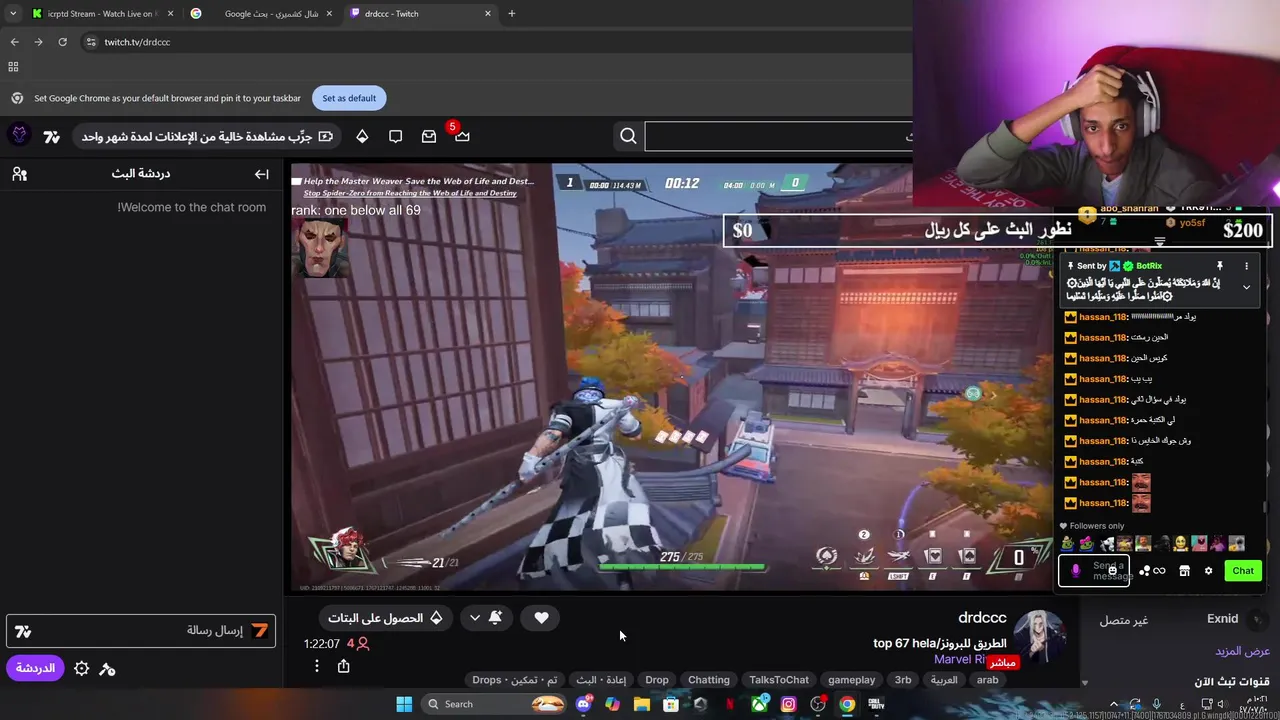Toggle notifications bell for drdccc

495,618
